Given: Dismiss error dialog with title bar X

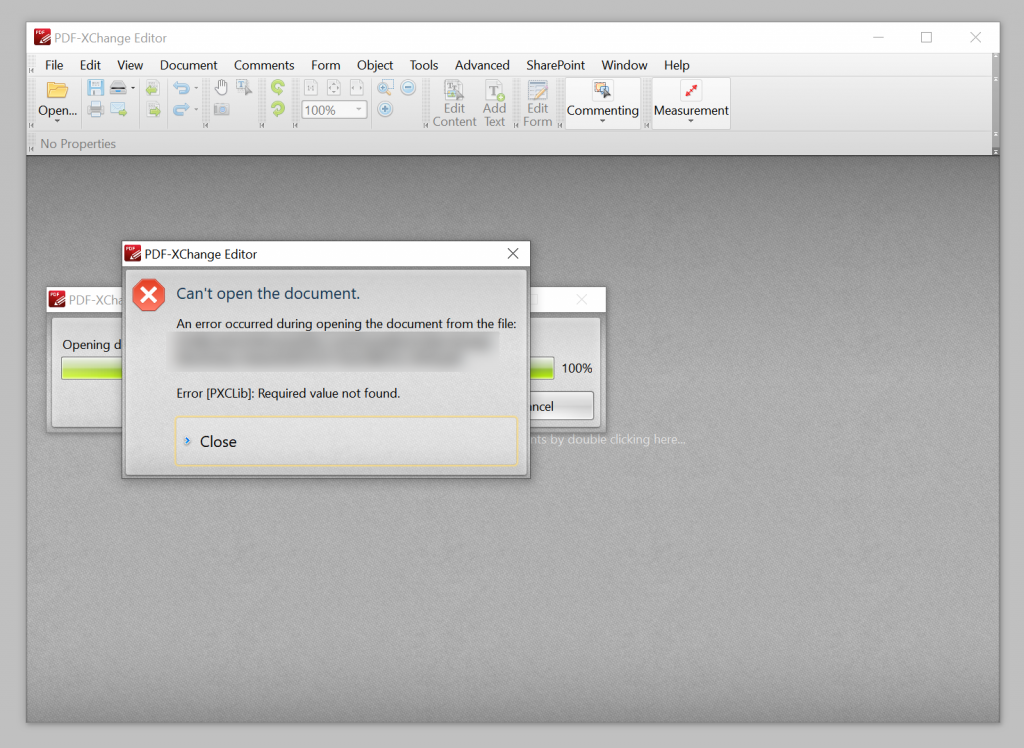Looking at the screenshot, I should 513,253.
